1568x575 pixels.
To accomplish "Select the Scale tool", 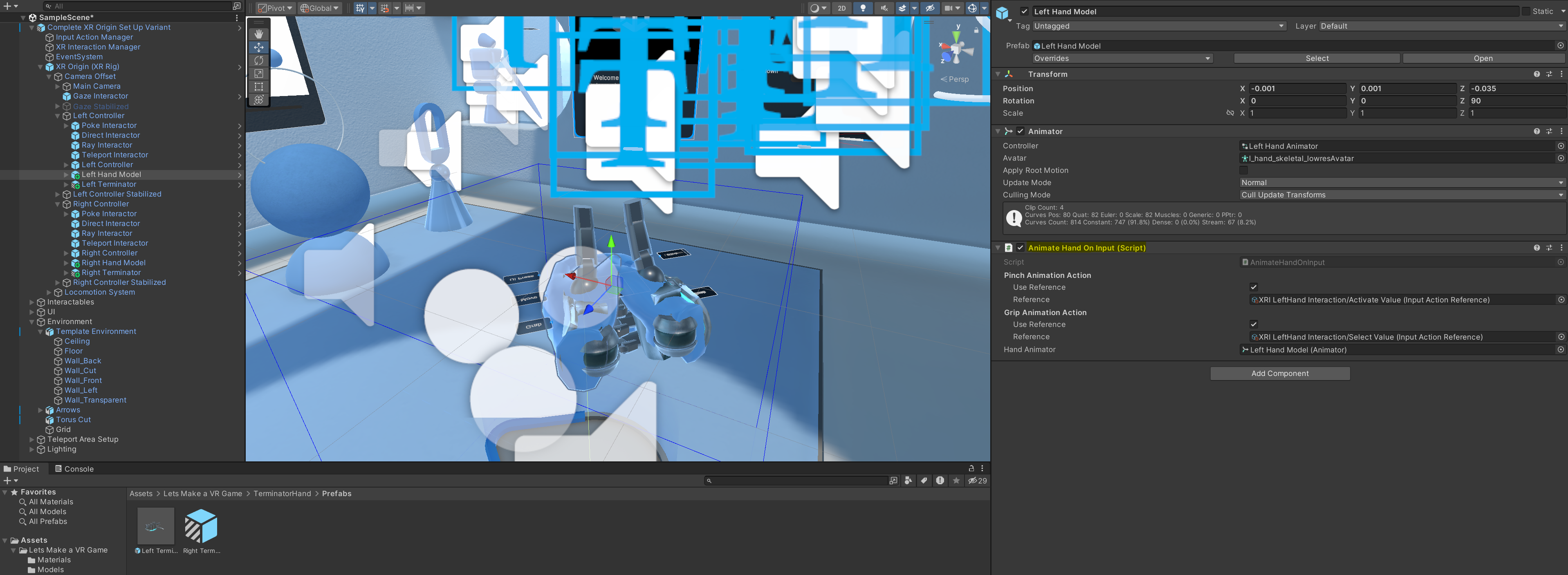I will click(x=259, y=74).
